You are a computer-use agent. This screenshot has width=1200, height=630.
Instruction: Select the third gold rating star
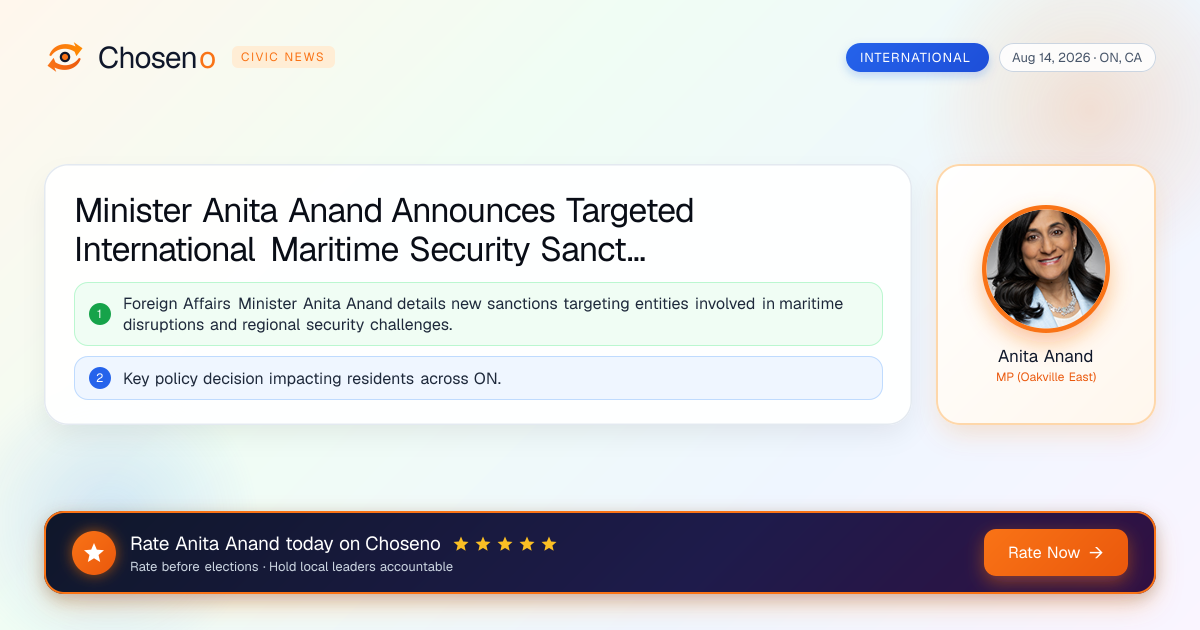click(505, 544)
